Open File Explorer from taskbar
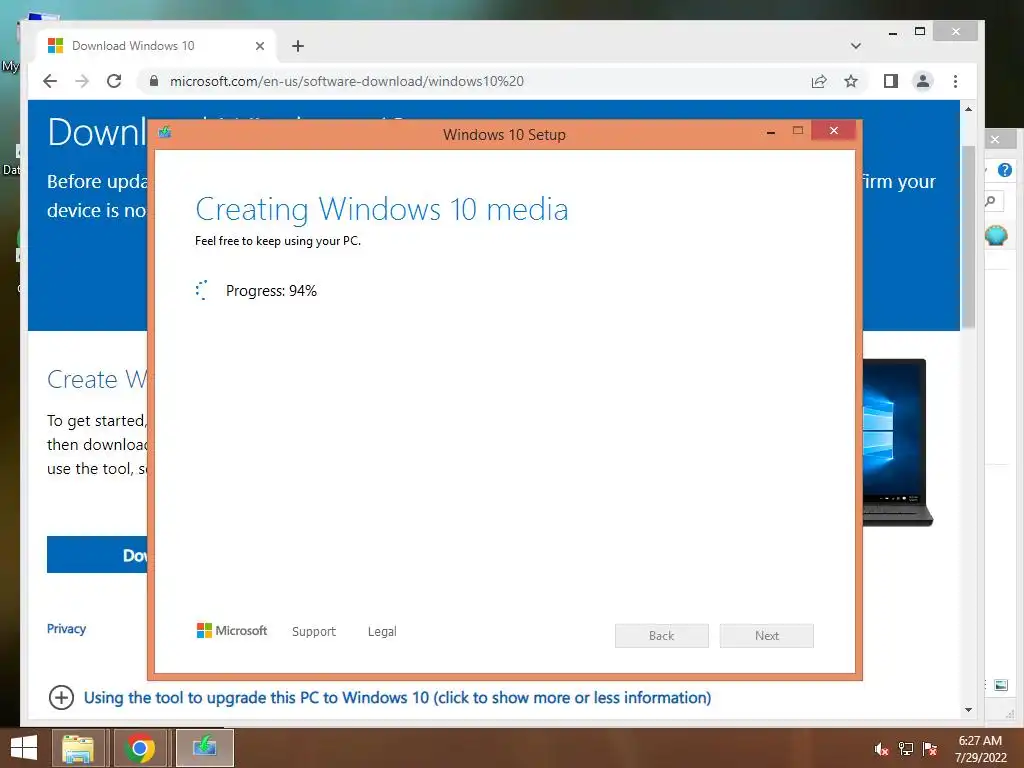Image resolution: width=1024 pixels, height=768 pixels. (78, 748)
